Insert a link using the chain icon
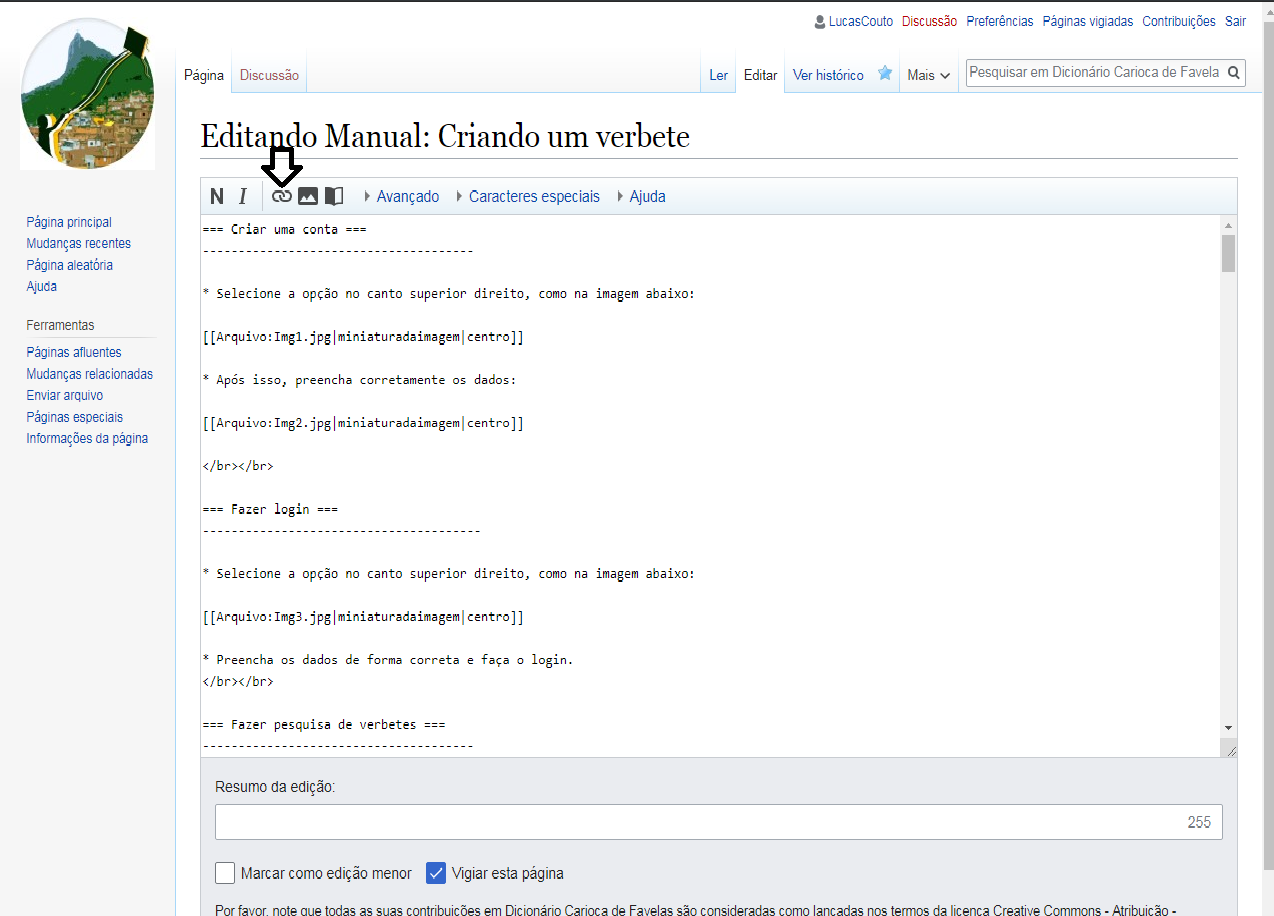 pos(282,197)
